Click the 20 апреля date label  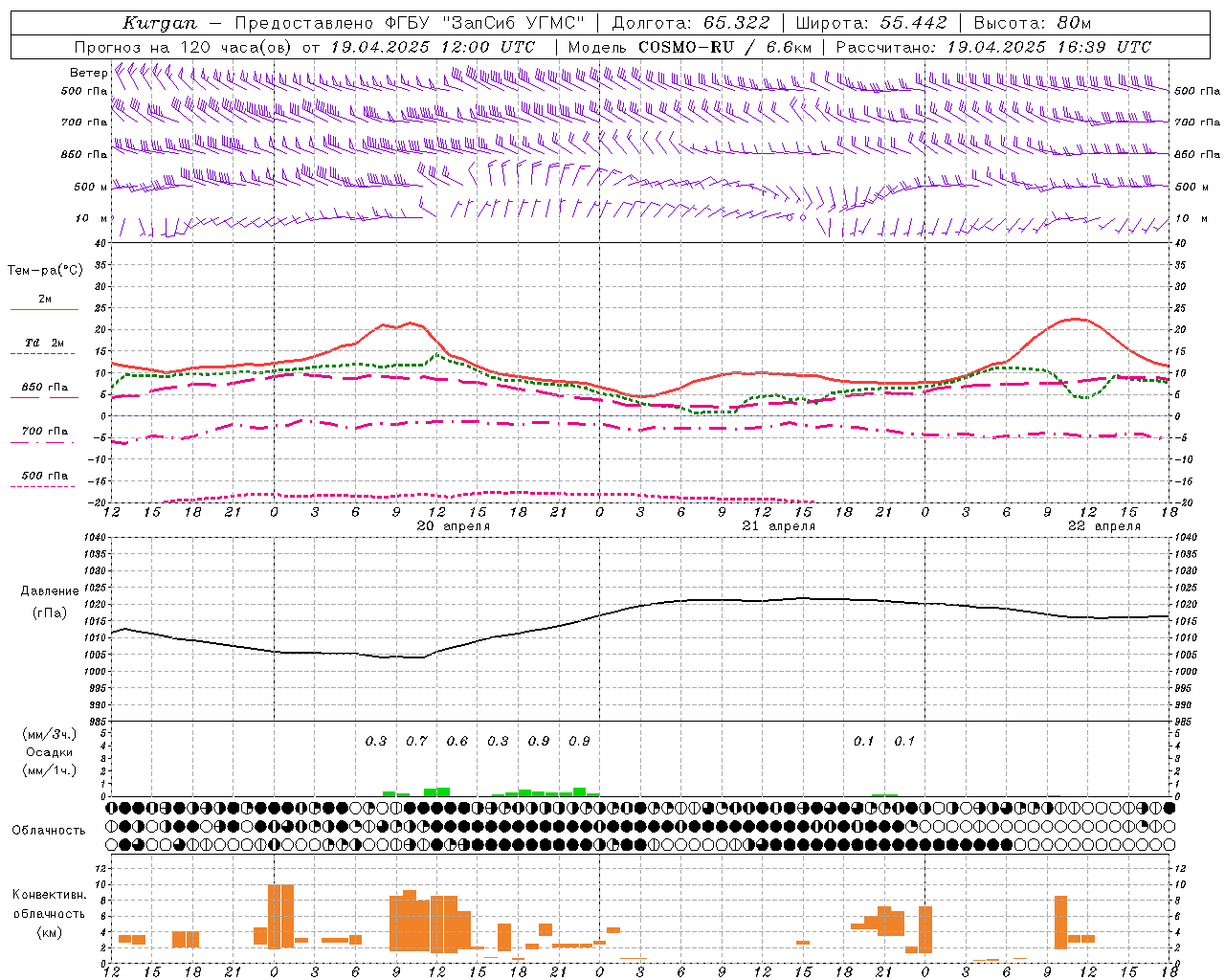454,526
